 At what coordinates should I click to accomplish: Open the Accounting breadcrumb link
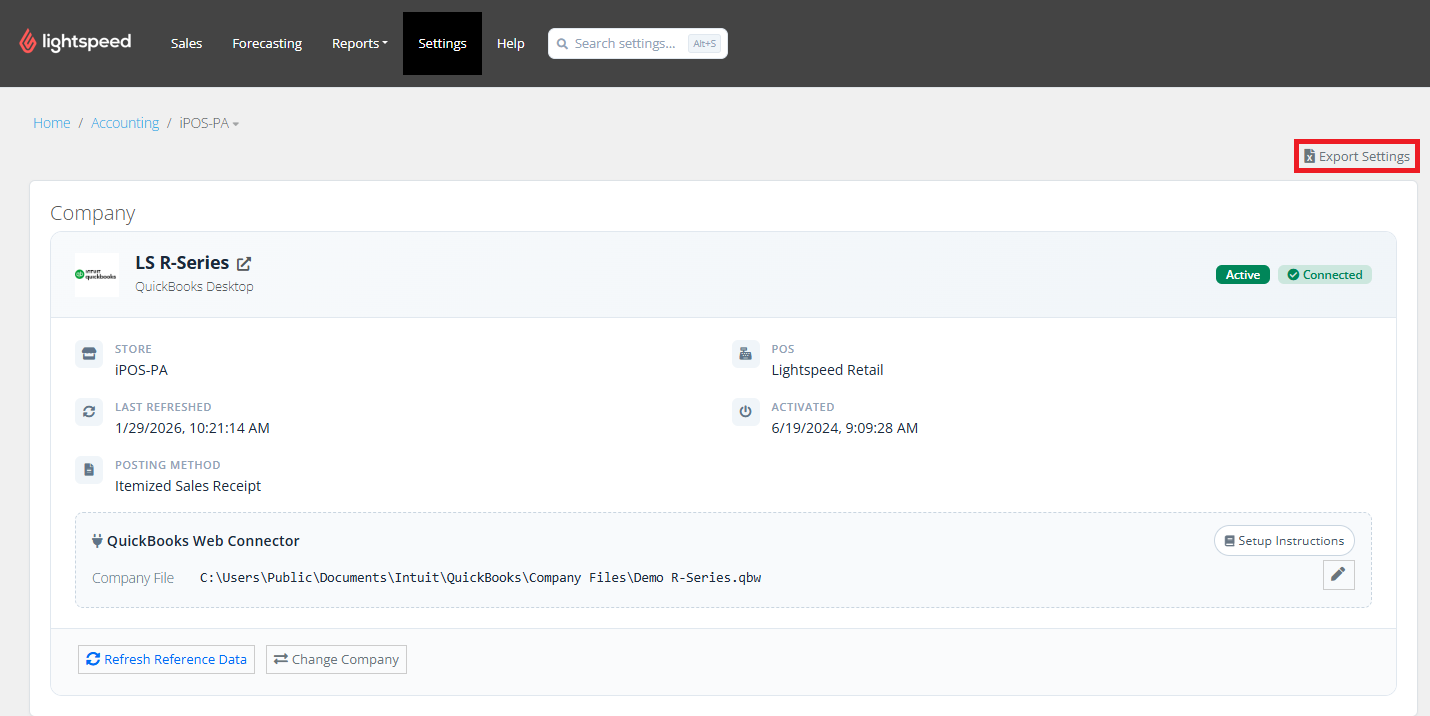(125, 123)
